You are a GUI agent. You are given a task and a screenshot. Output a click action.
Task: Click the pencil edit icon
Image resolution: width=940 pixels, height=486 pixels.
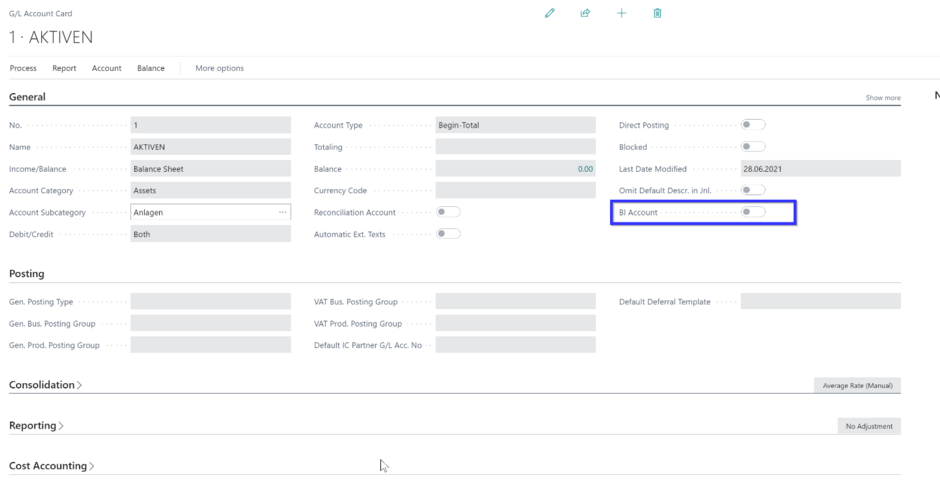pos(550,13)
